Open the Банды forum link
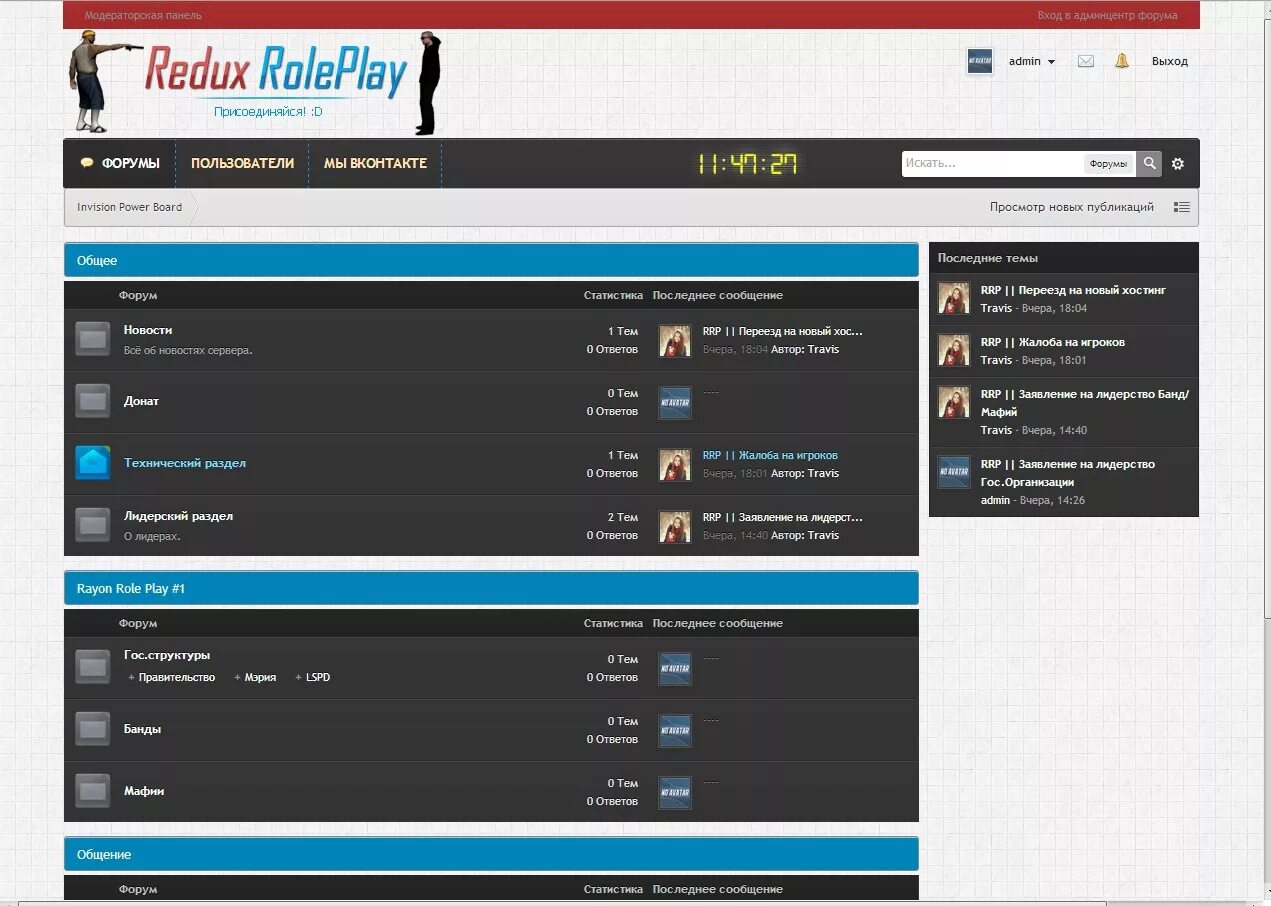Image resolution: width=1271 pixels, height=906 pixels. tap(142, 729)
